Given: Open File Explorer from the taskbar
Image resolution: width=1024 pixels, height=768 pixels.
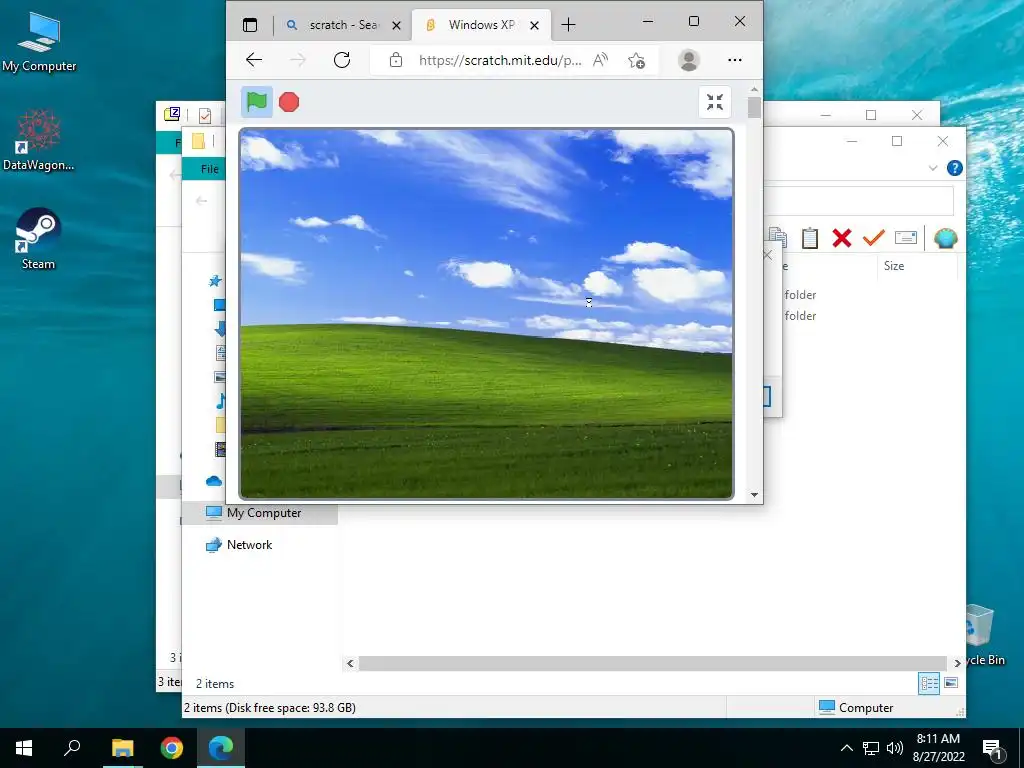Looking at the screenshot, I should (122, 748).
